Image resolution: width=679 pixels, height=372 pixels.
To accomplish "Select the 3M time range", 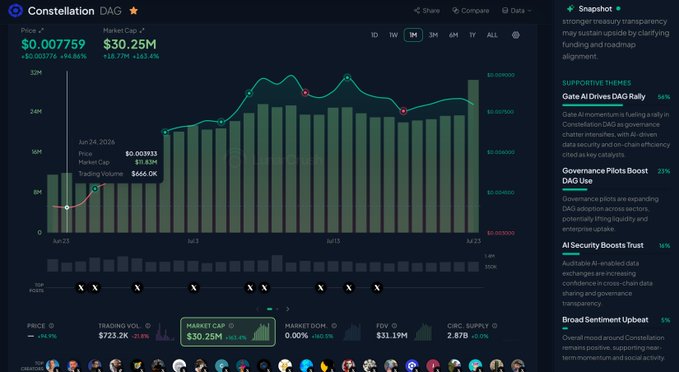I will (x=433, y=35).
